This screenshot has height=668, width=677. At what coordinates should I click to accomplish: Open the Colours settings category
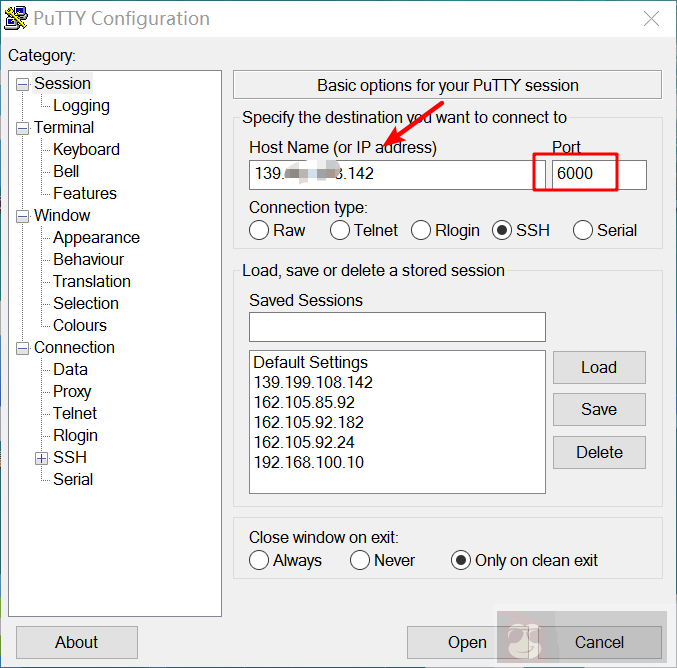click(x=79, y=326)
